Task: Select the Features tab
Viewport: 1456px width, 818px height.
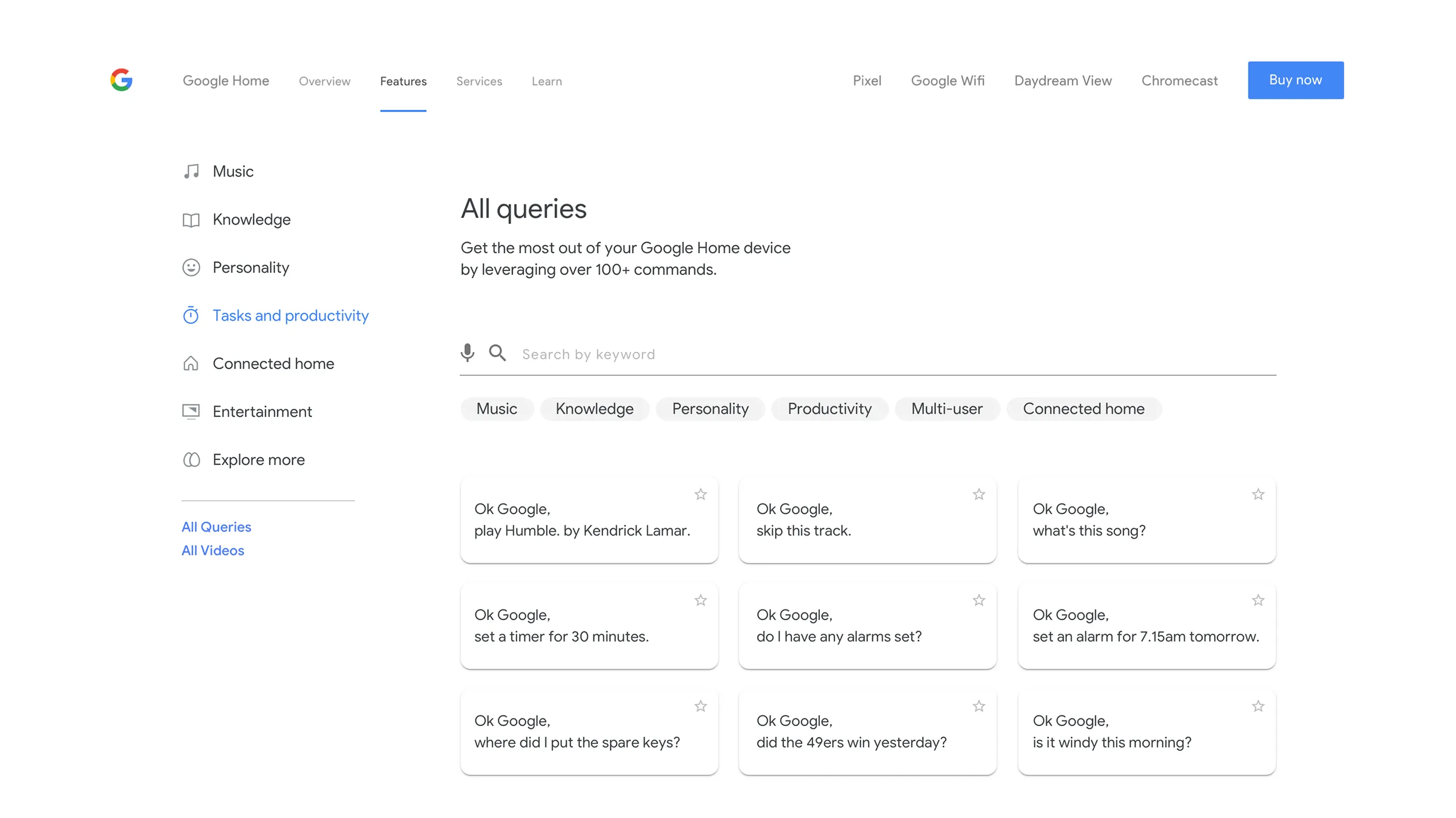Action: 403,81
